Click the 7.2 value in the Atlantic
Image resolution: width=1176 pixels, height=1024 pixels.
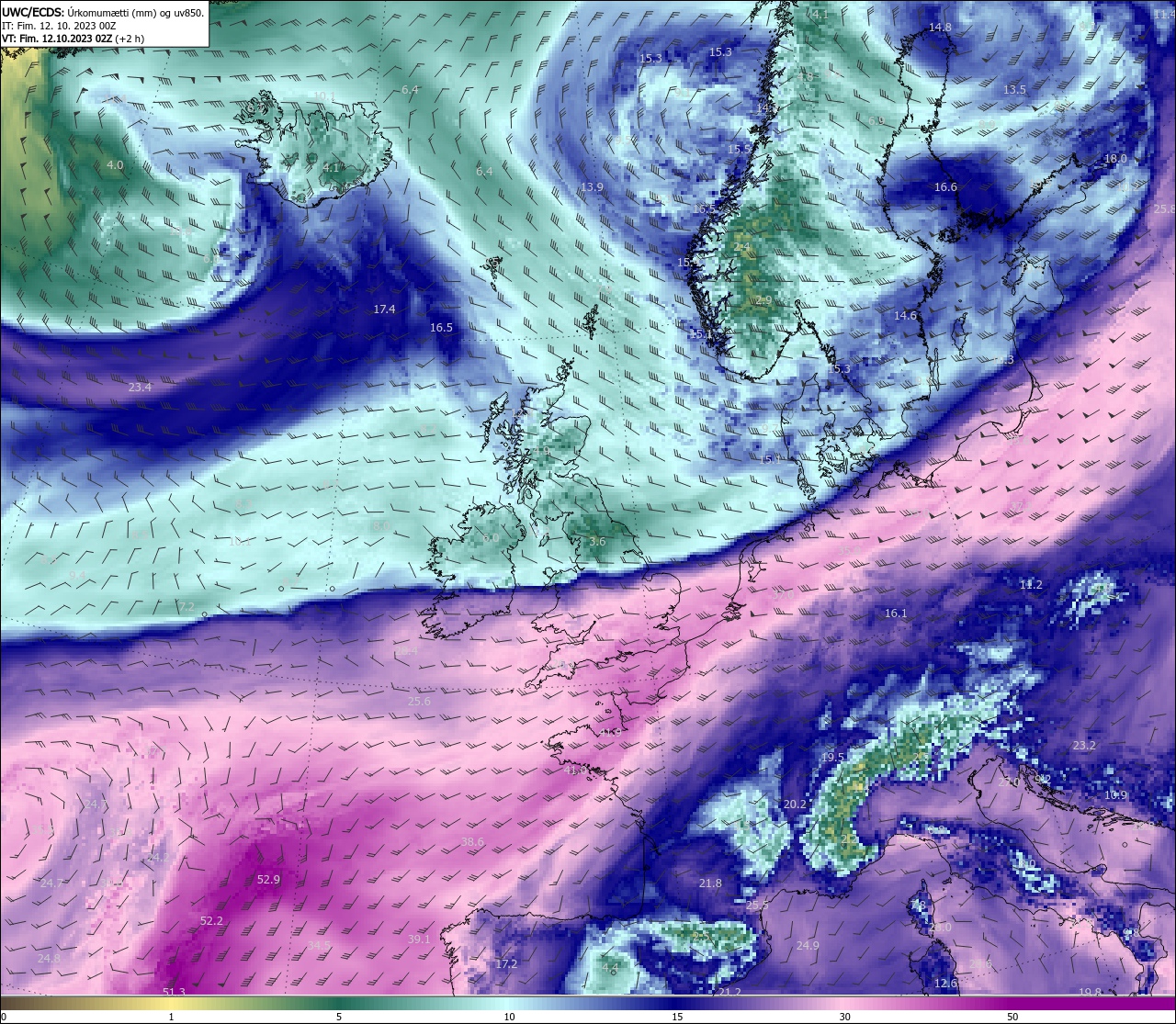(x=187, y=607)
